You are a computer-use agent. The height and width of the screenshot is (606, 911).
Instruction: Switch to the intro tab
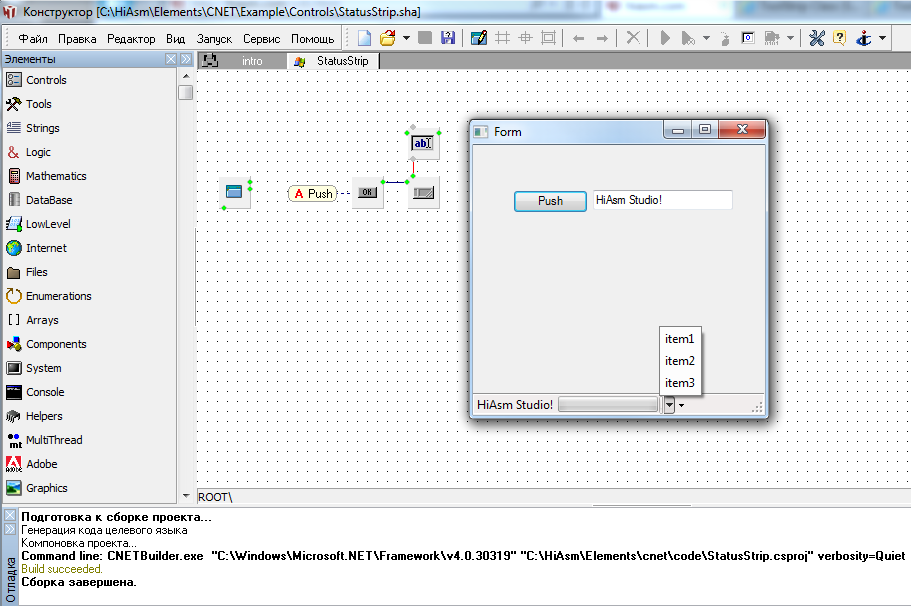251,61
